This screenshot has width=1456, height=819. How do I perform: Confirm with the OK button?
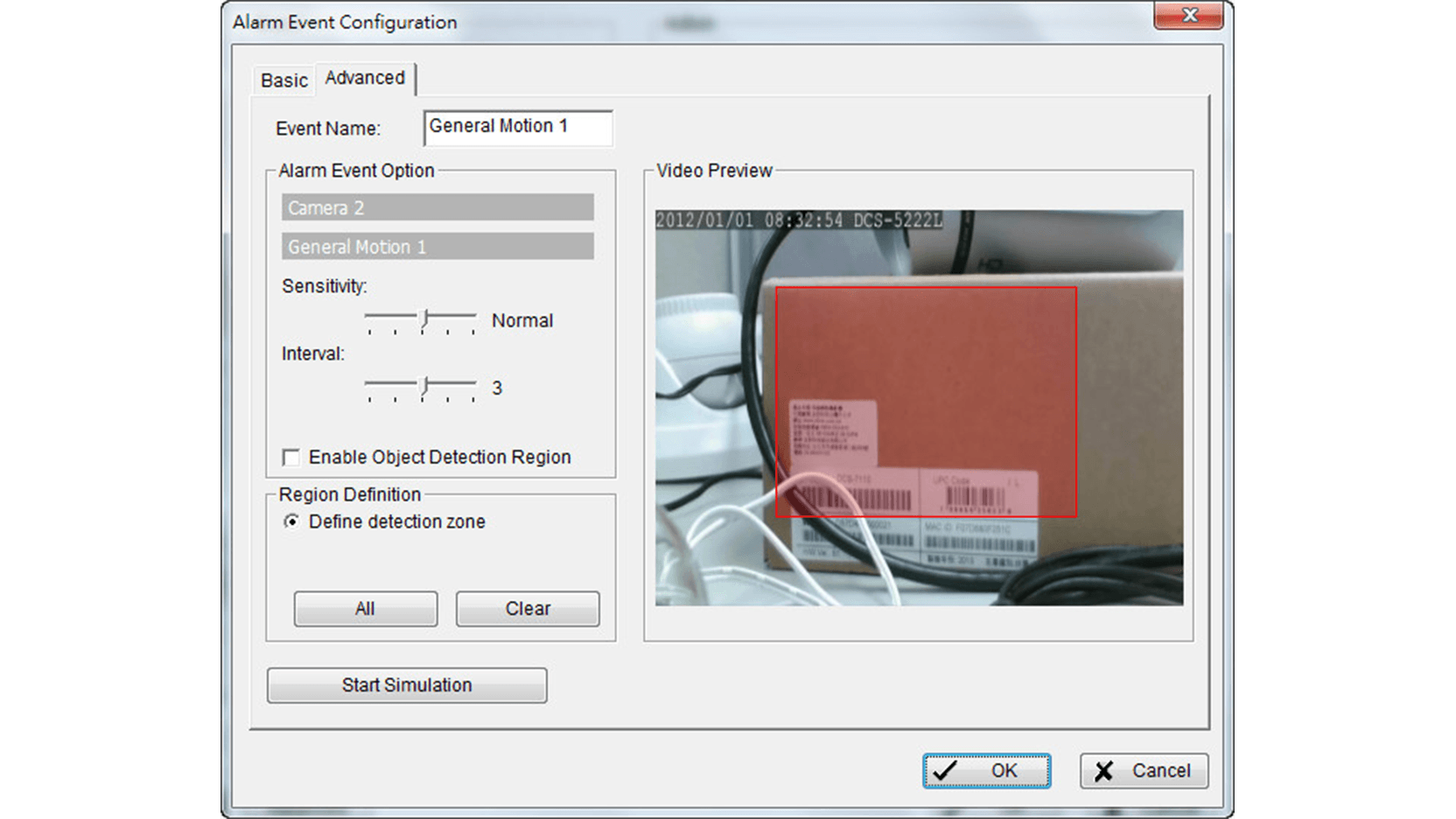point(986,771)
